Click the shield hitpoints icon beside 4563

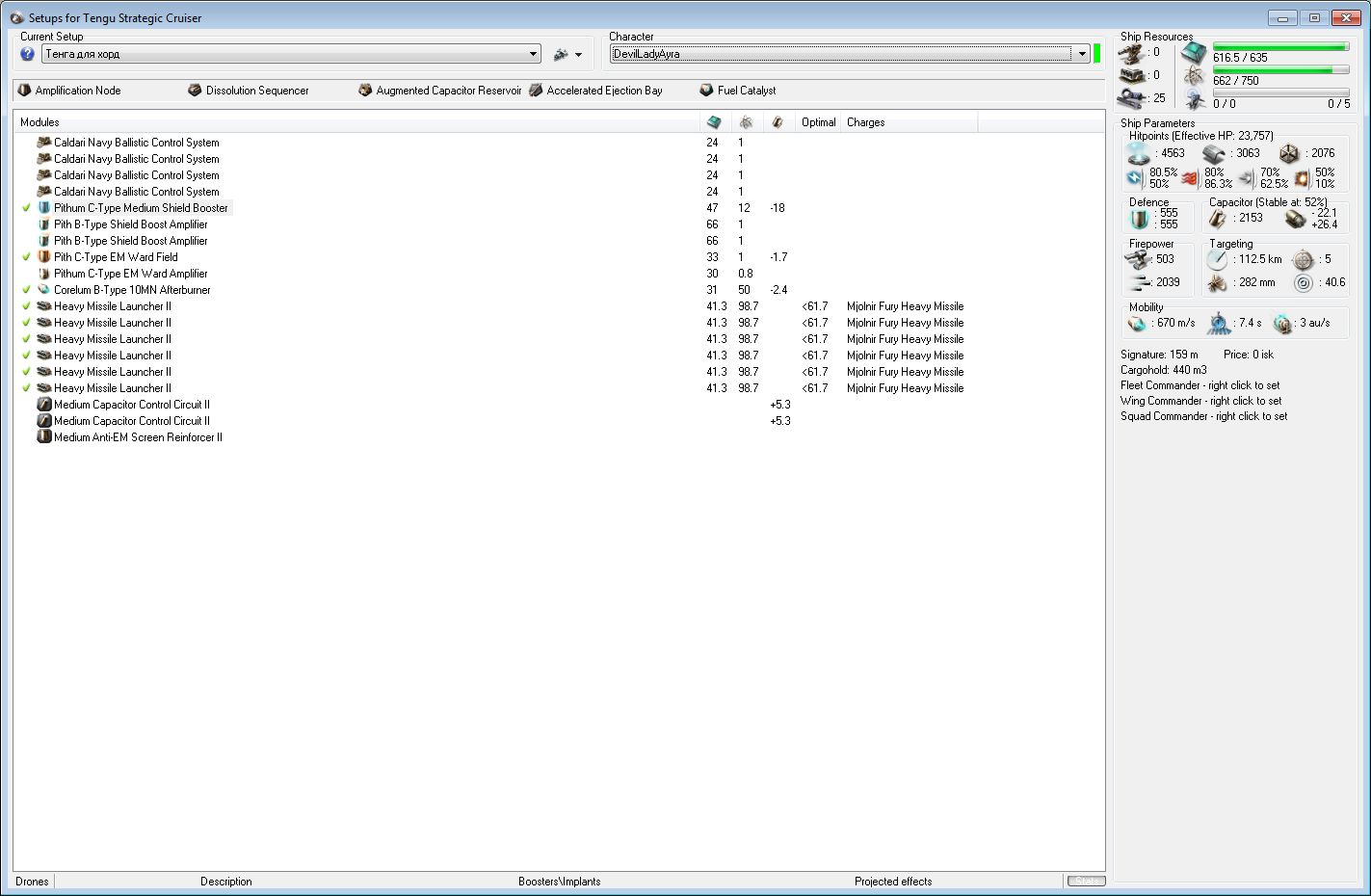1139,153
